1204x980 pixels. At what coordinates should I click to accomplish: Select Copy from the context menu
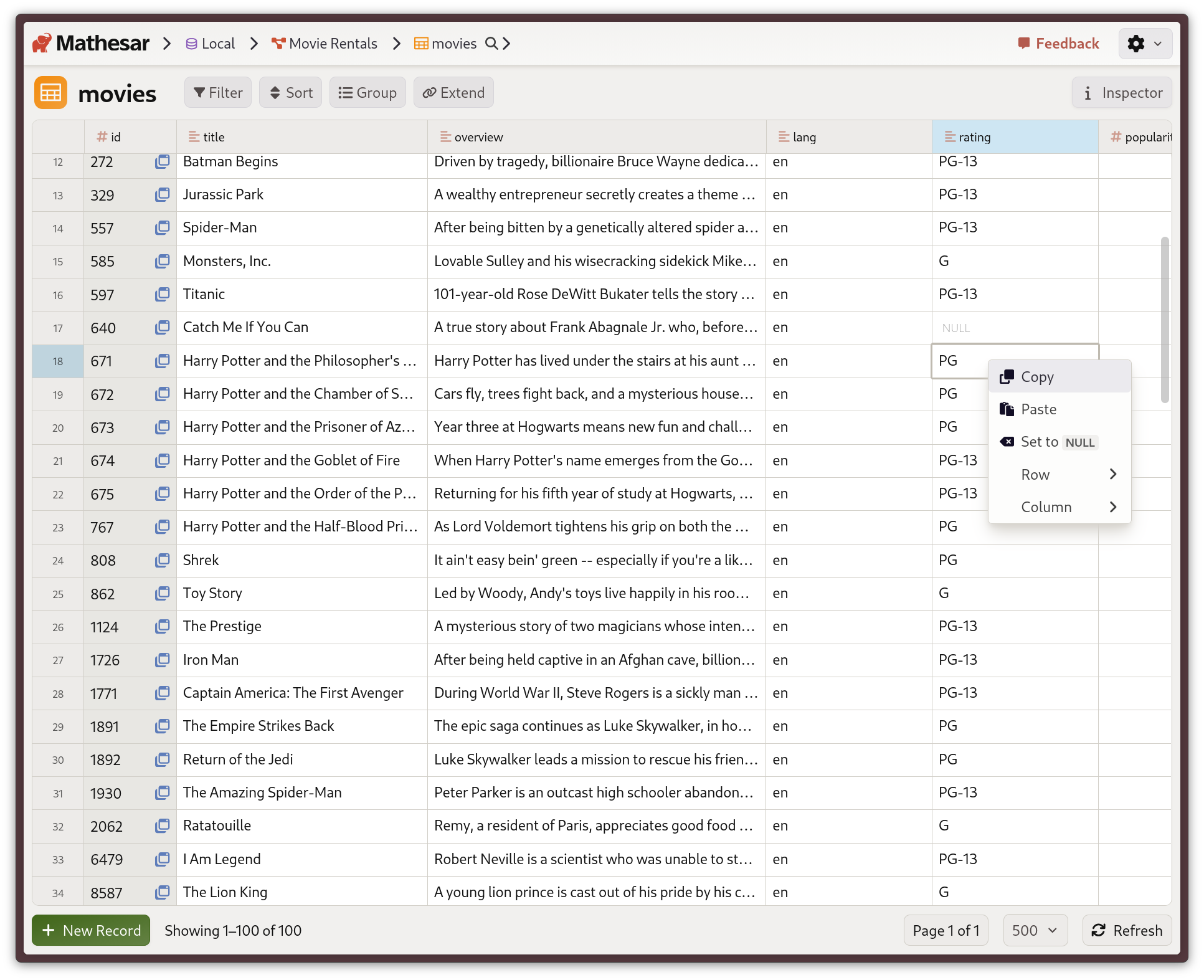1037,376
